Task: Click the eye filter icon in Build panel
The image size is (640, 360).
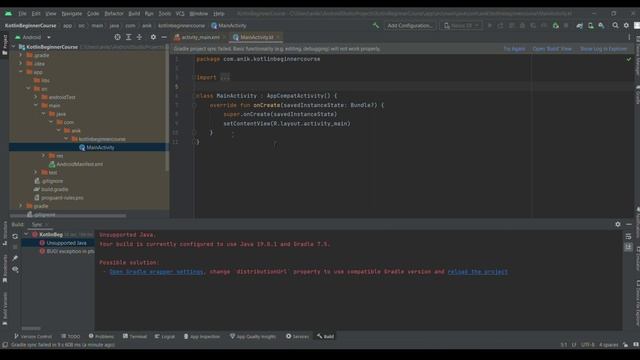Action: click(15, 269)
